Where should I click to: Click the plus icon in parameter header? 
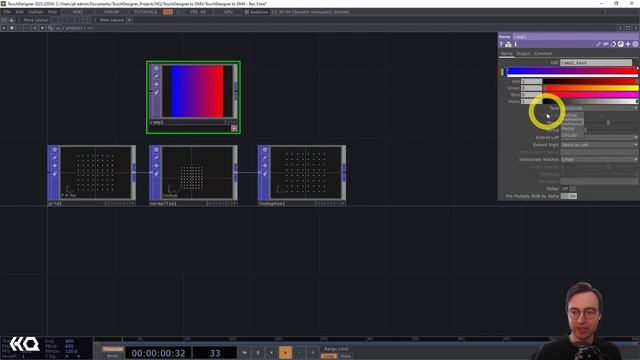[x=628, y=44]
